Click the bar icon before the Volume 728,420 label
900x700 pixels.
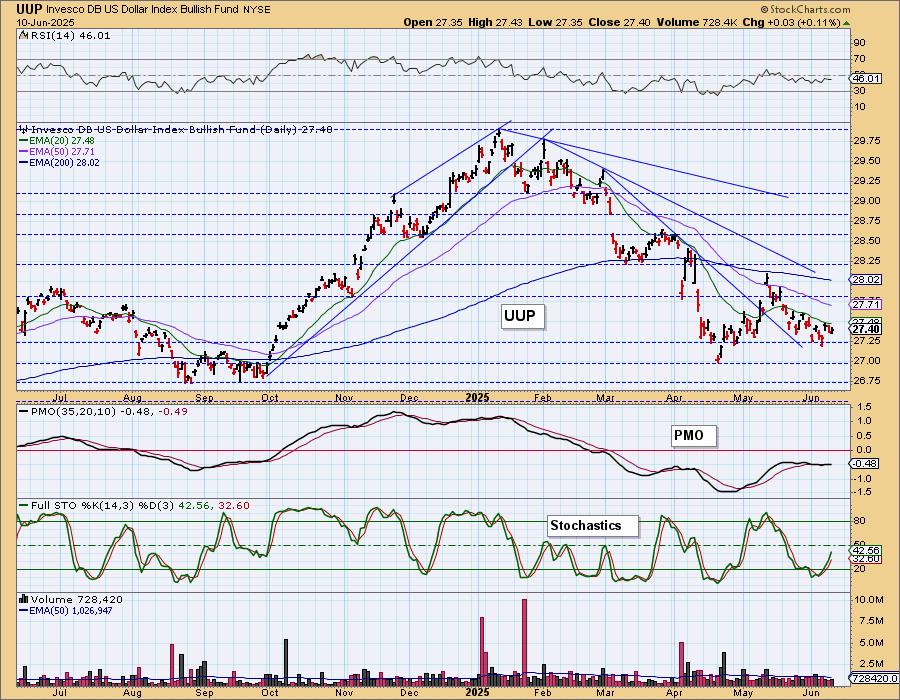click(x=24, y=600)
